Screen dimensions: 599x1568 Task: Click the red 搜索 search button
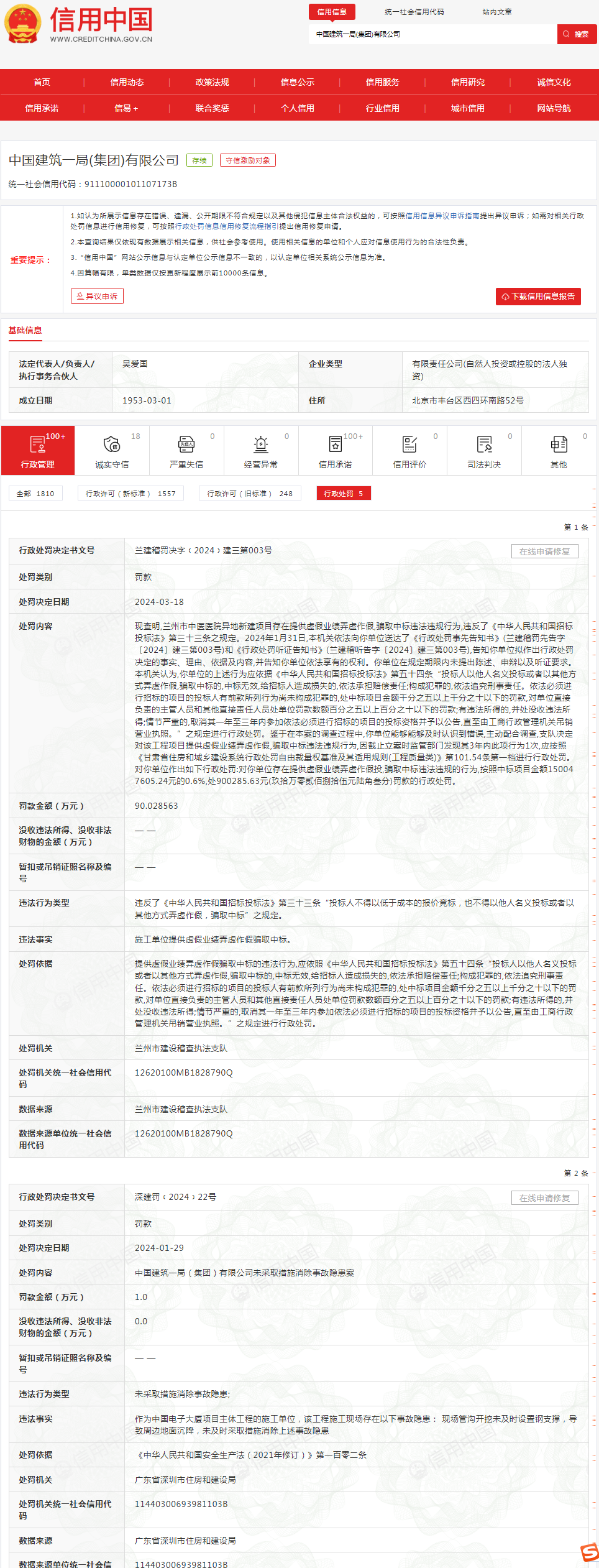pyautogui.click(x=577, y=34)
